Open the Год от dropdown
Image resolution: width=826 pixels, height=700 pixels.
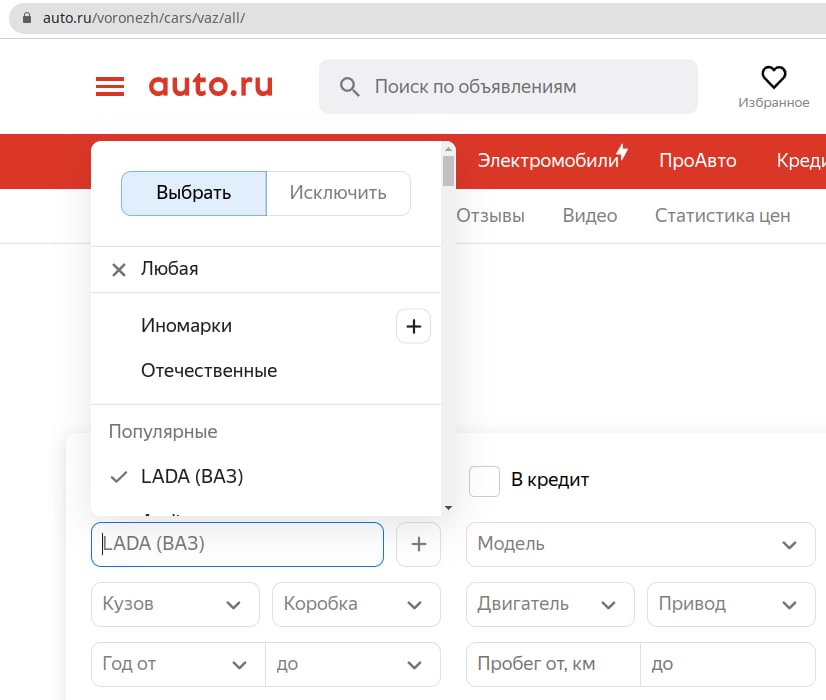(x=178, y=664)
